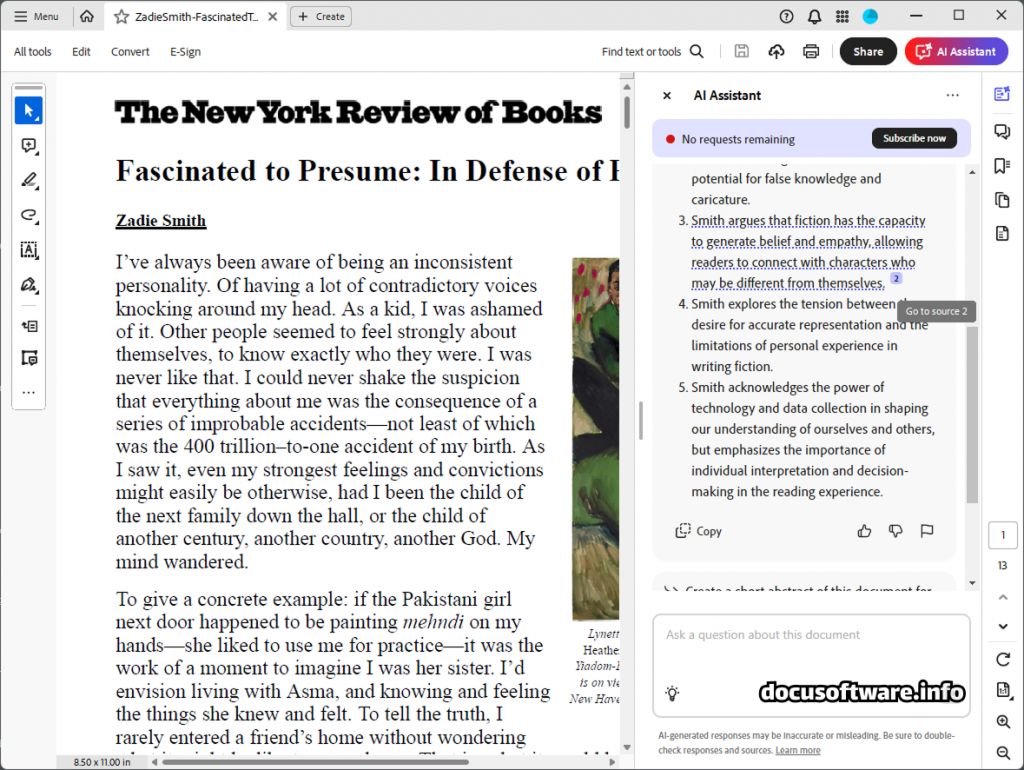Click the thumbs up feedback icon
This screenshot has width=1024, height=770.
coord(864,531)
